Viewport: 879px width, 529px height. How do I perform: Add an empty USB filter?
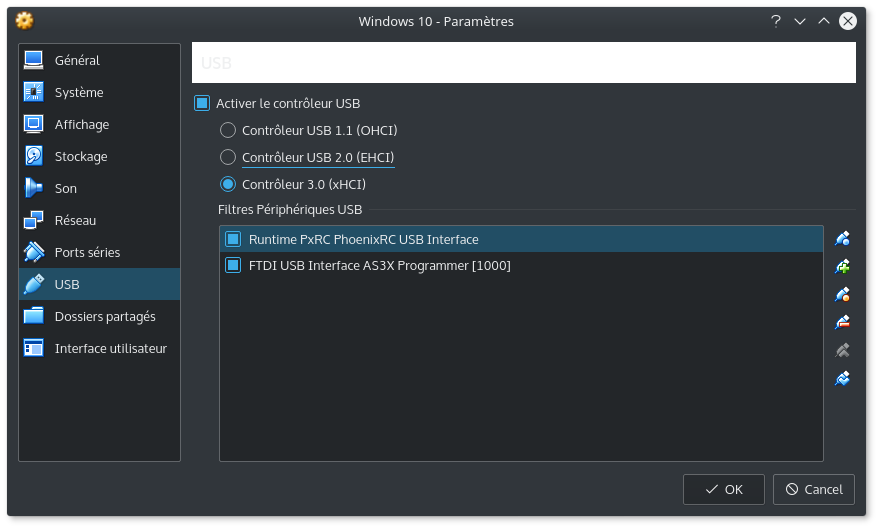[x=842, y=239]
